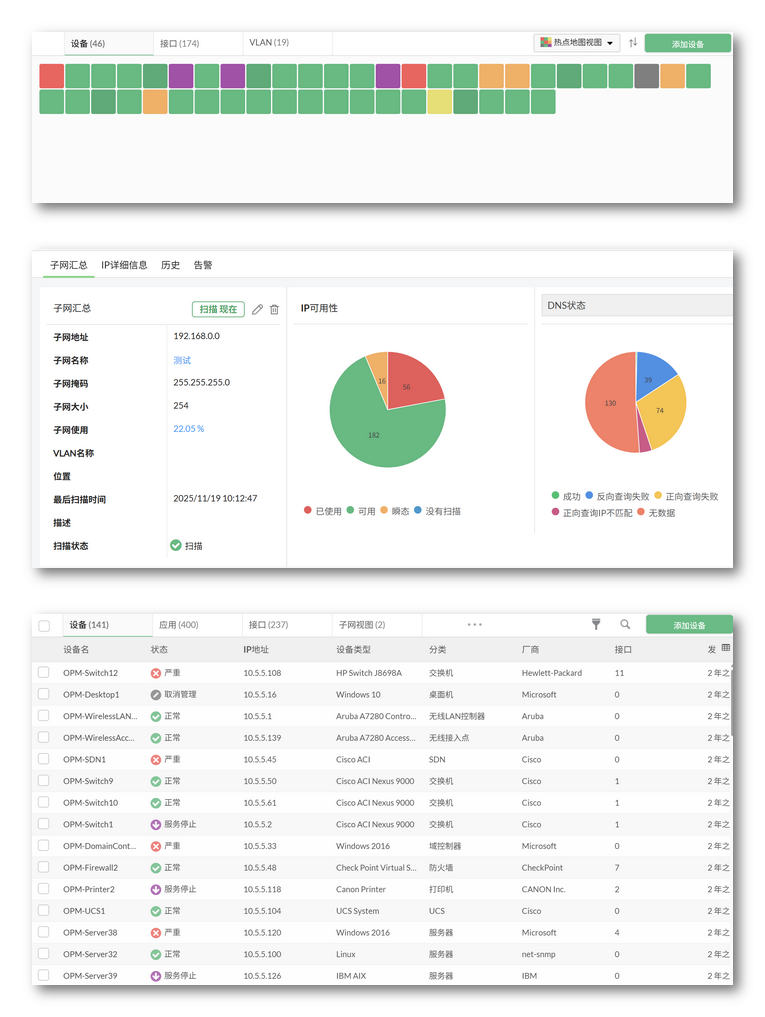Screen dimensions: 765x1017
Task: Open the 热点地图视图 view dropdown
Action: click(x=576, y=42)
